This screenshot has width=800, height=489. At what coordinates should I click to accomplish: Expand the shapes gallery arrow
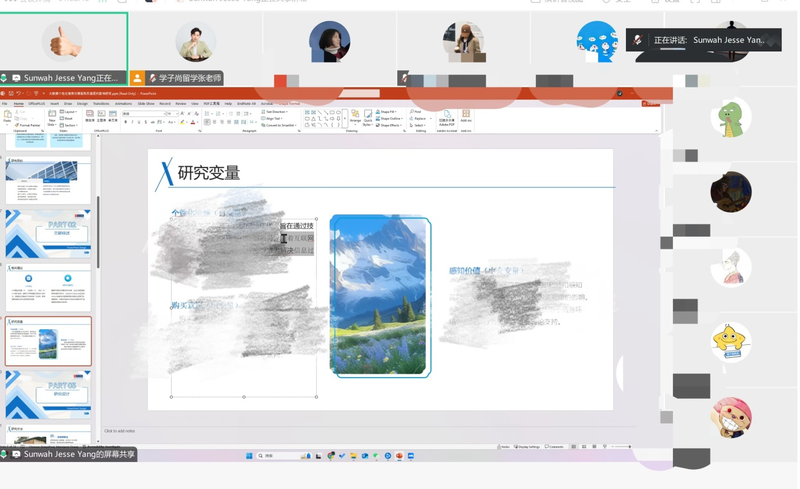point(345,118)
